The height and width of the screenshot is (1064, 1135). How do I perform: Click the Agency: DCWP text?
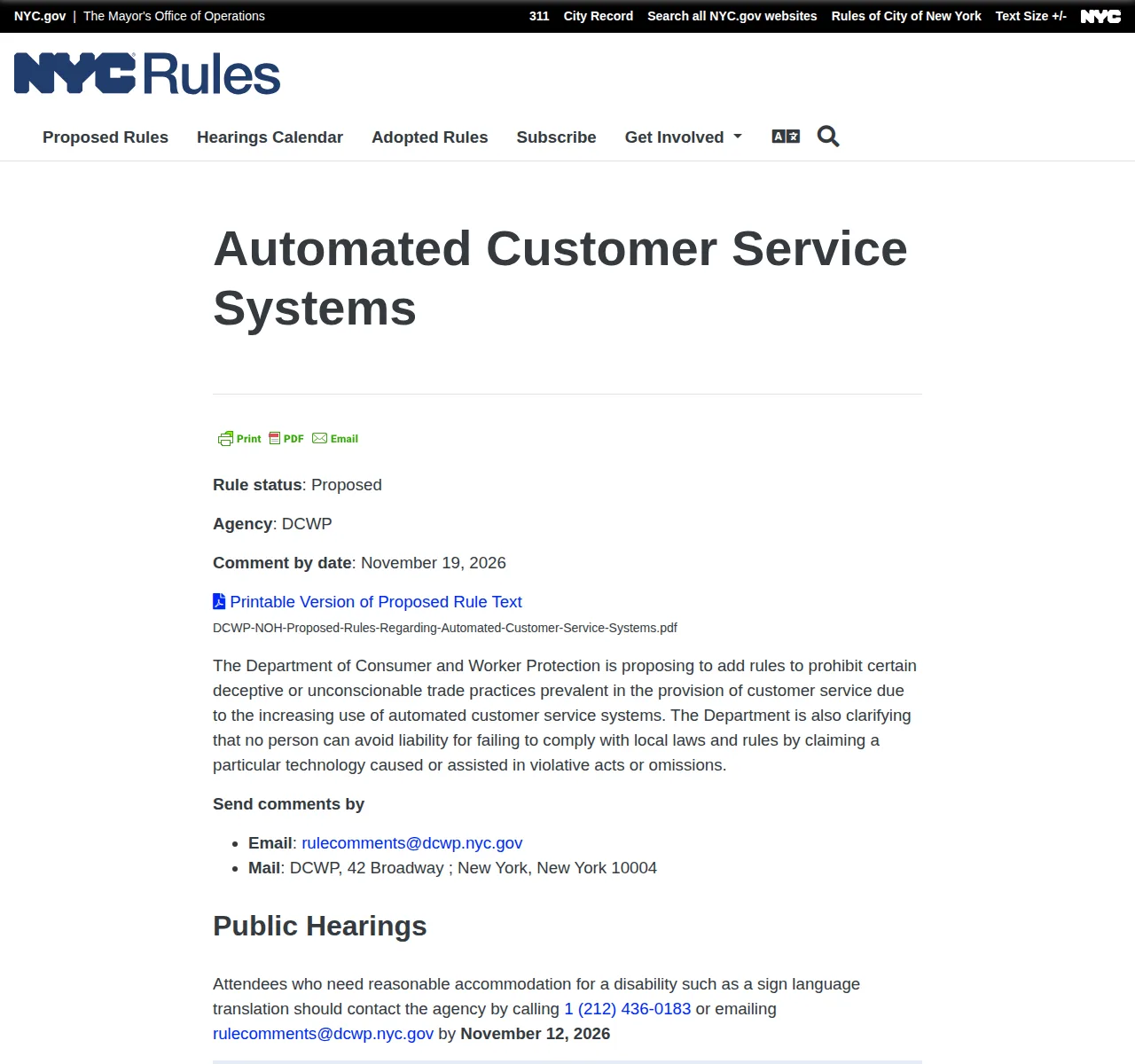(272, 524)
